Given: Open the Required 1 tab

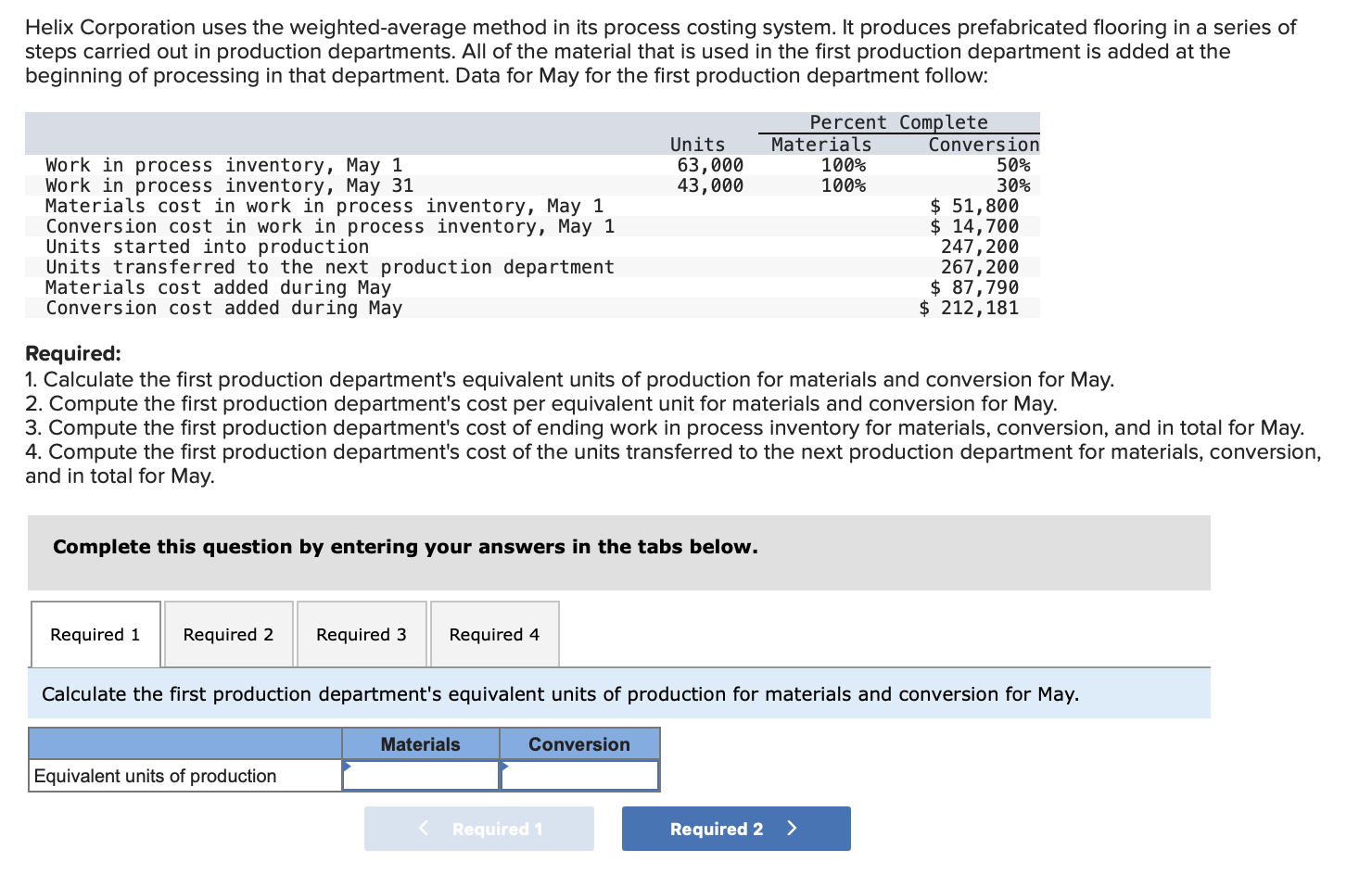Looking at the screenshot, I should pos(95,634).
